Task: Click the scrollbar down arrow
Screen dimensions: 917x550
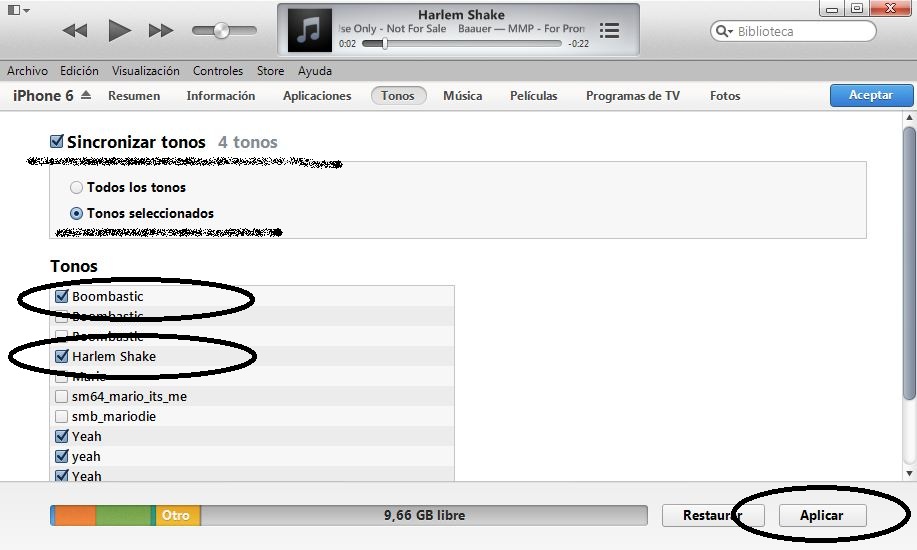Action: (909, 473)
